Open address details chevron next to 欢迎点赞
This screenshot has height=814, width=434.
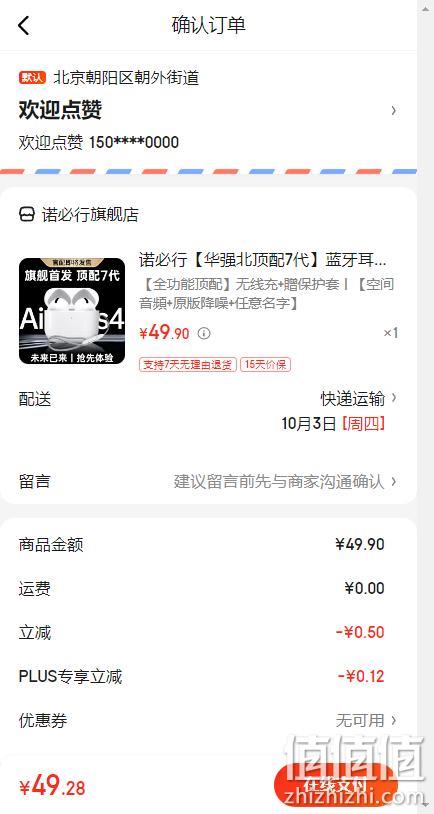point(394,110)
